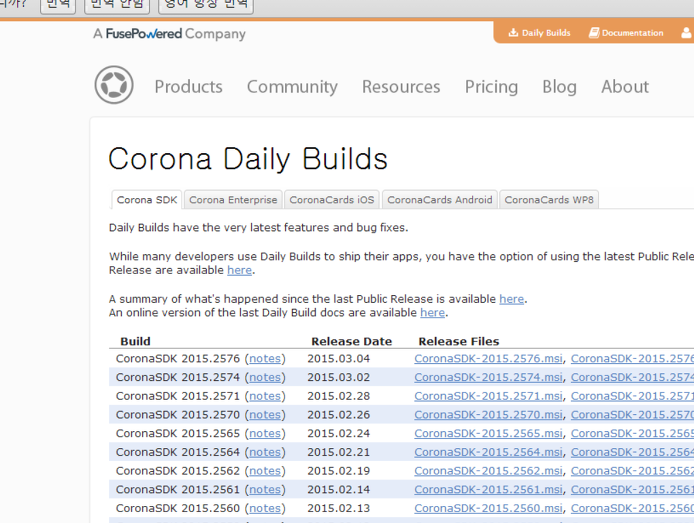Select the Corona SDK tab
Viewport: 694px width, 523px height.
click(x=147, y=200)
